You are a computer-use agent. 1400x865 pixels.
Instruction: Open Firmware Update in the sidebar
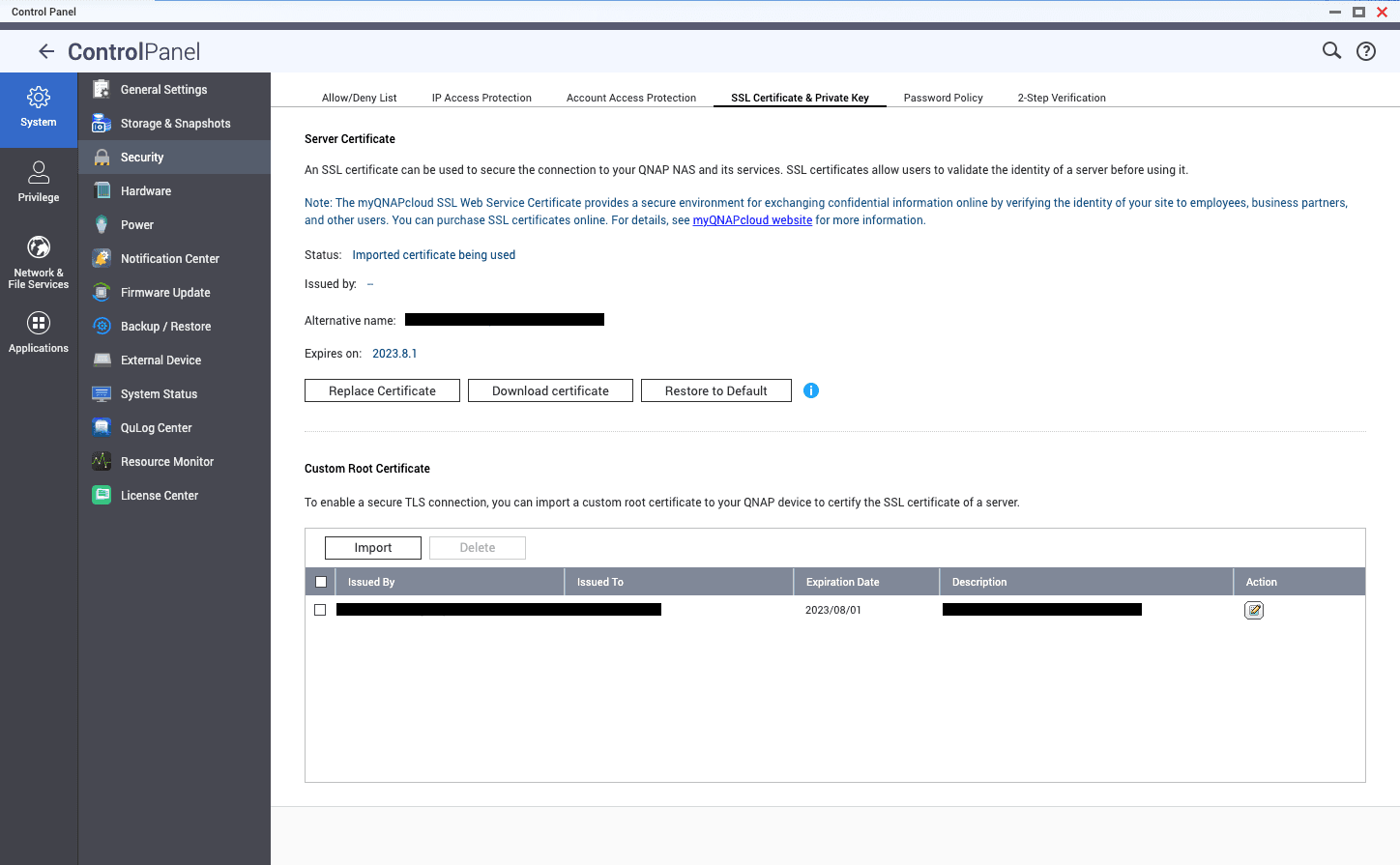[x=164, y=293]
